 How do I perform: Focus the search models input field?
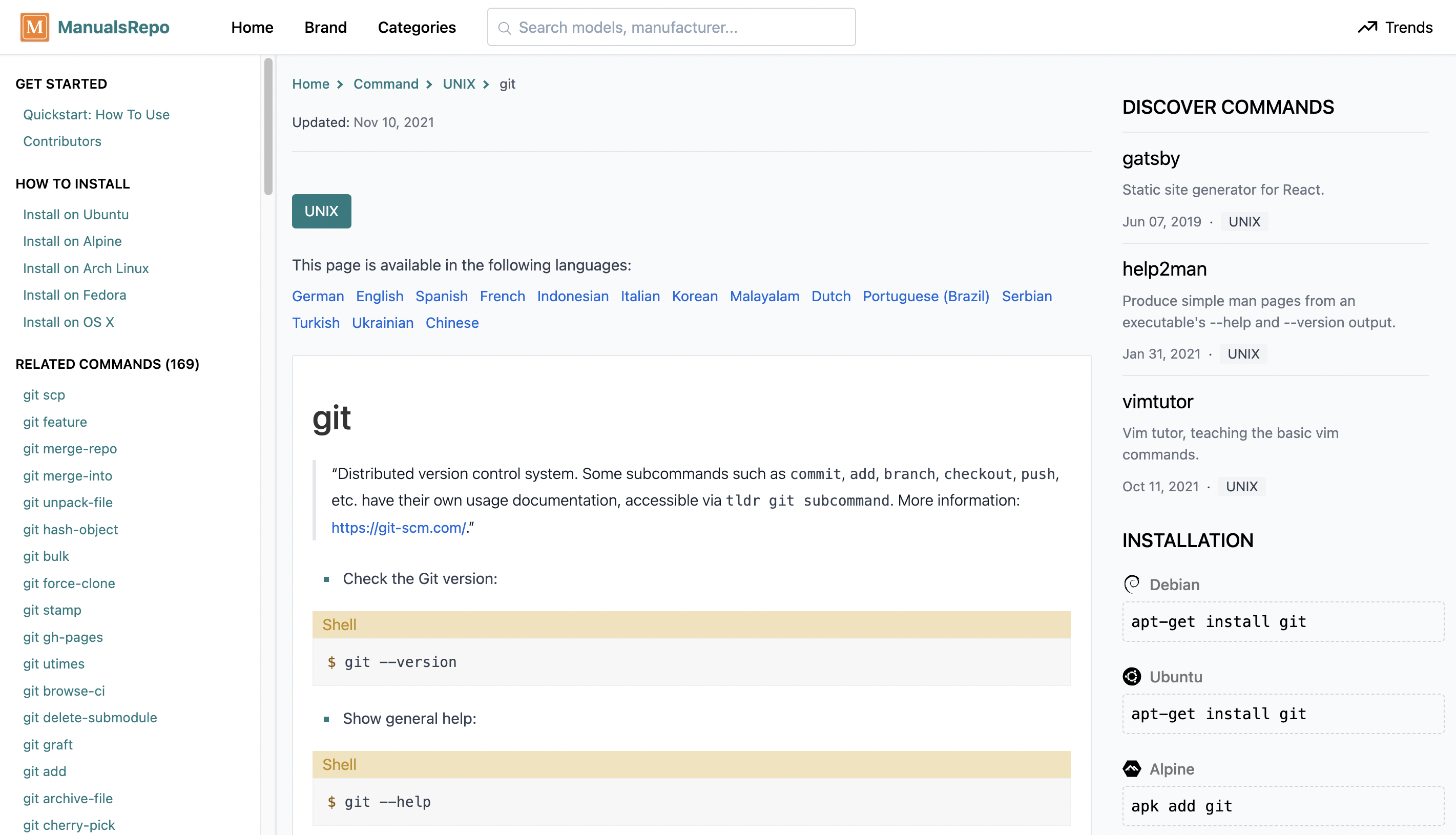coord(682,27)
